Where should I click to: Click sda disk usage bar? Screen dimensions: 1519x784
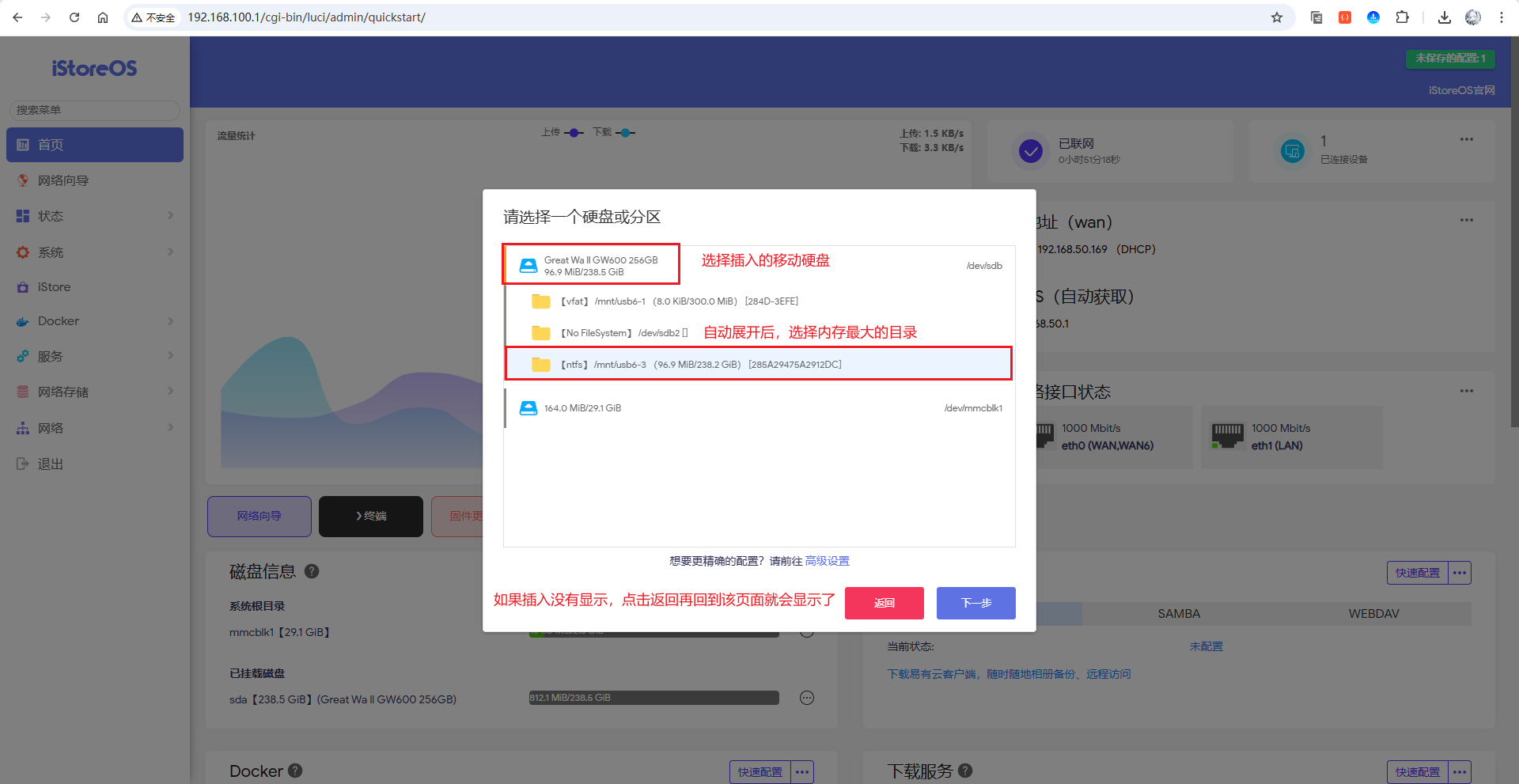point(654,698)
